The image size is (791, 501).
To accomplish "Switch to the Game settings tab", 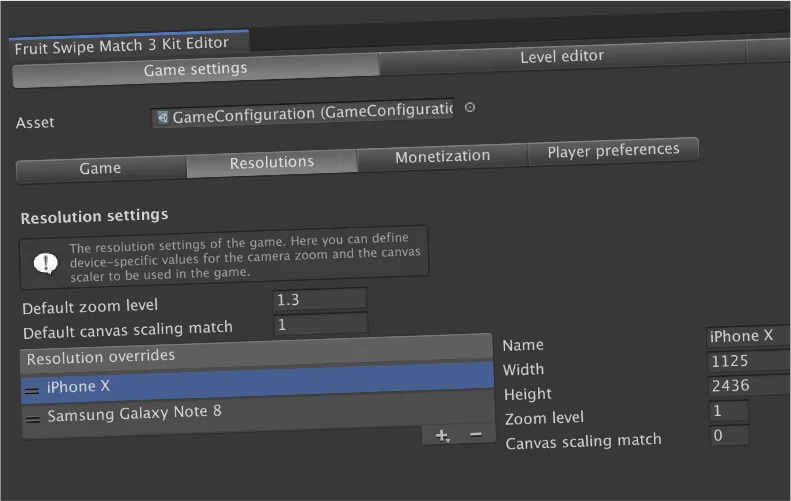I will click(196, 70).
